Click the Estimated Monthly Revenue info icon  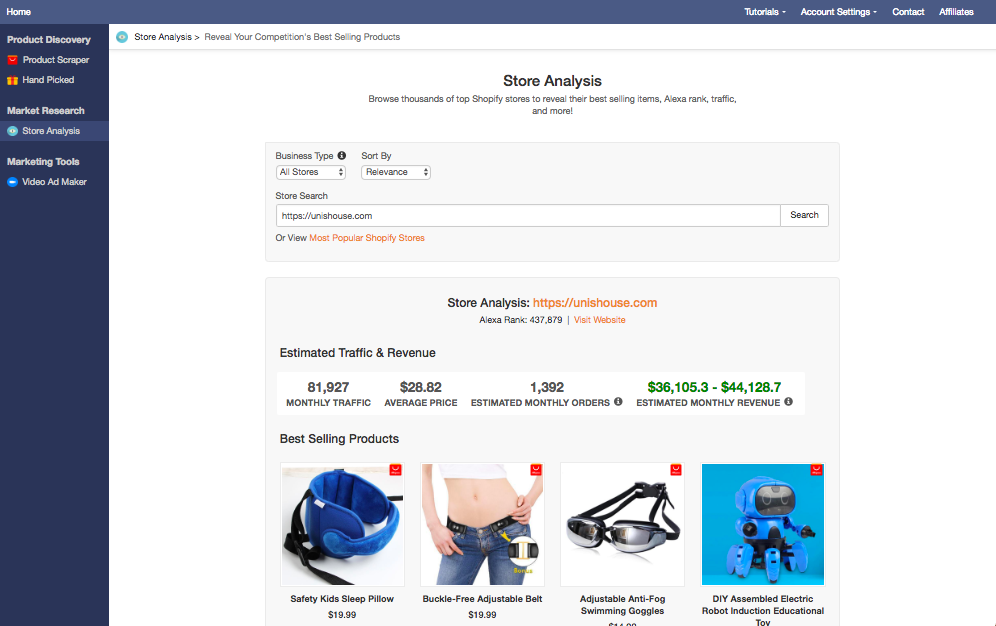click(x=788, y=401)
